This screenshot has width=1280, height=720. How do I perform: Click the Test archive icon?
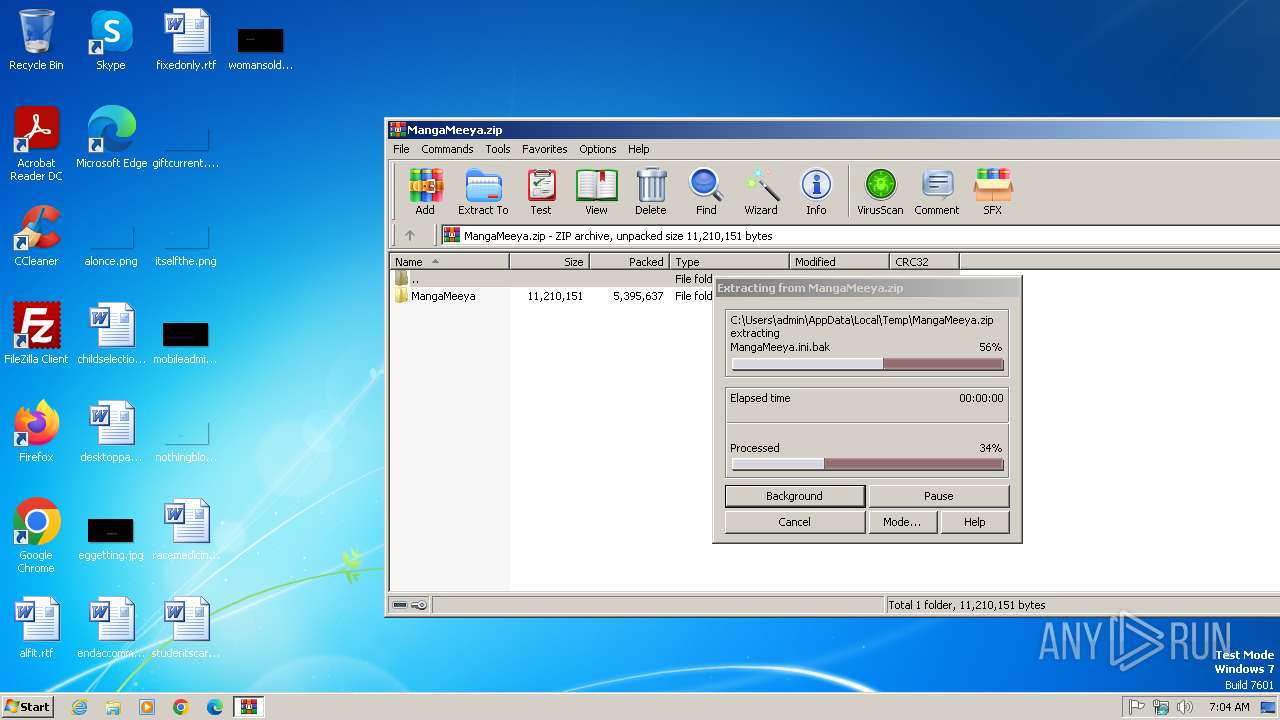pos(541,191)
